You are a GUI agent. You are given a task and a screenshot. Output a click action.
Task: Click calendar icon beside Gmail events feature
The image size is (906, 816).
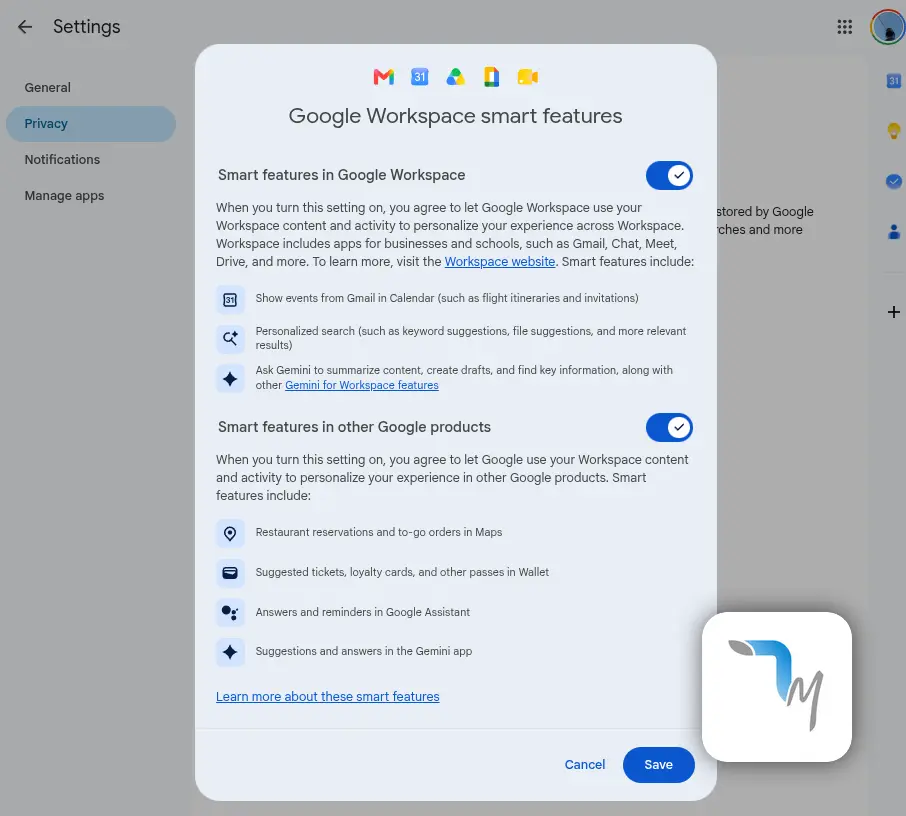[230, 299]
